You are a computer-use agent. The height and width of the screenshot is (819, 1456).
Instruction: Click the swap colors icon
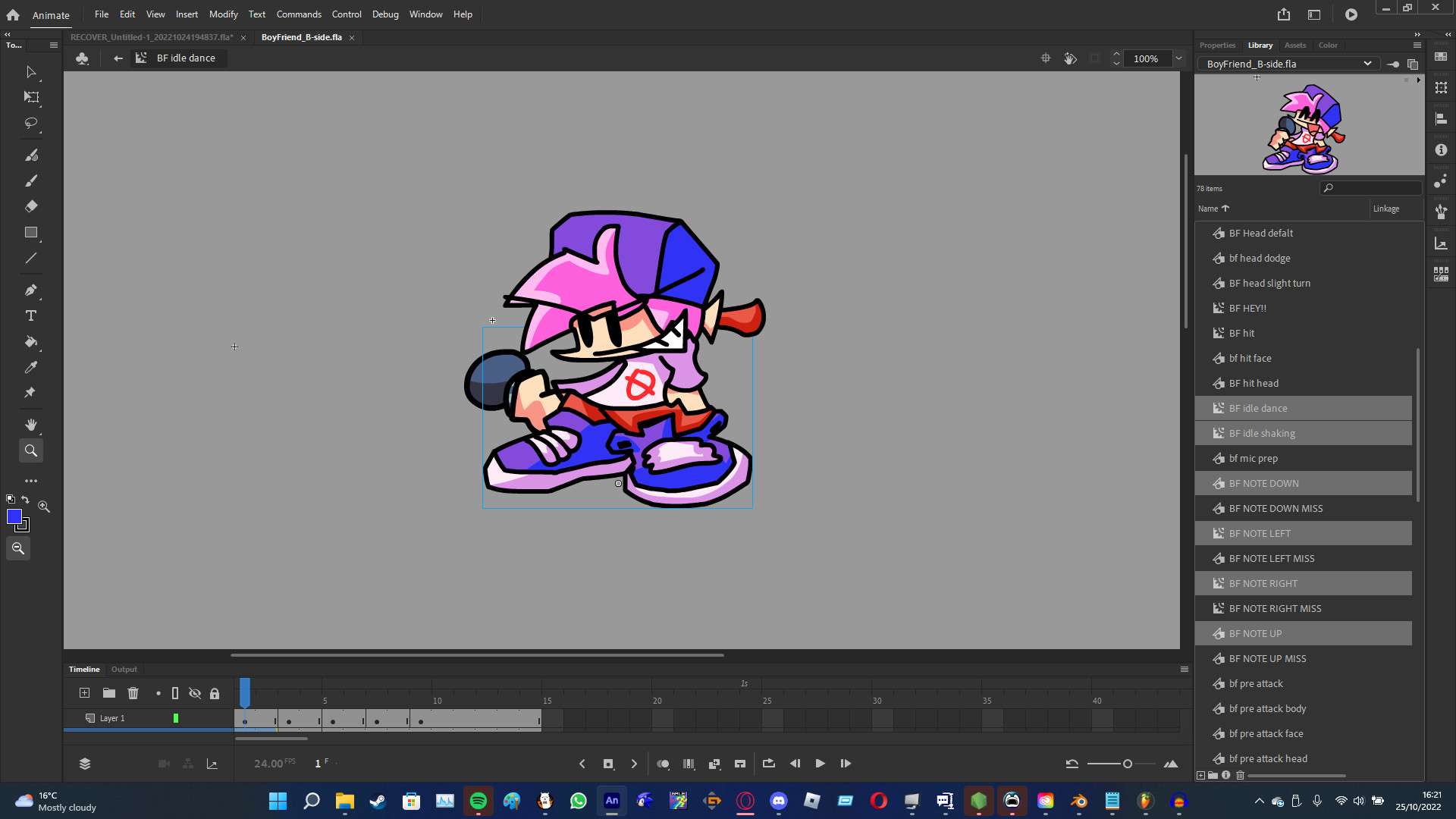[x=25, y=499]
